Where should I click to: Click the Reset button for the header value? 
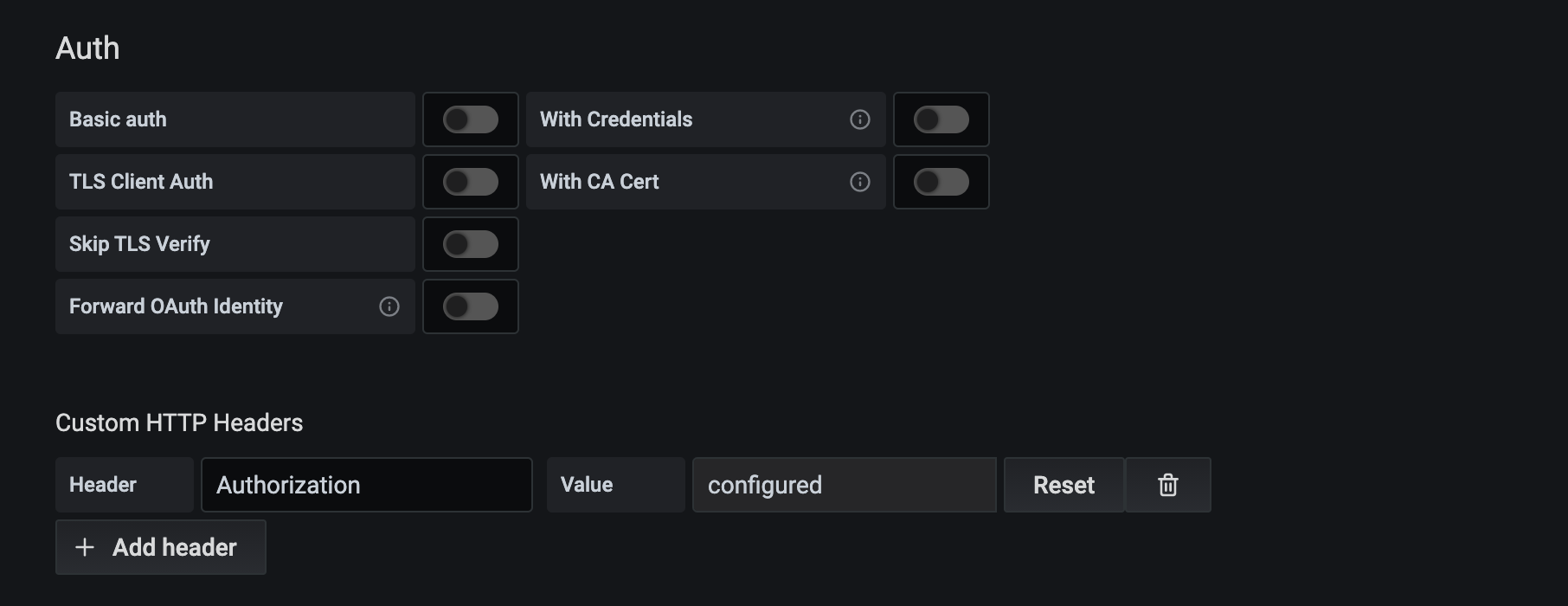pyautogui.click(x=1063, y=485)
